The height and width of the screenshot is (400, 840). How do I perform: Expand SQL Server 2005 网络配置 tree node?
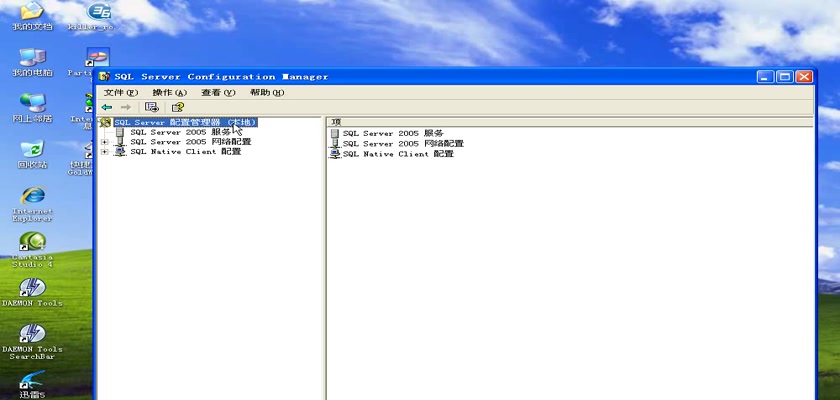(x=104, y=142)
